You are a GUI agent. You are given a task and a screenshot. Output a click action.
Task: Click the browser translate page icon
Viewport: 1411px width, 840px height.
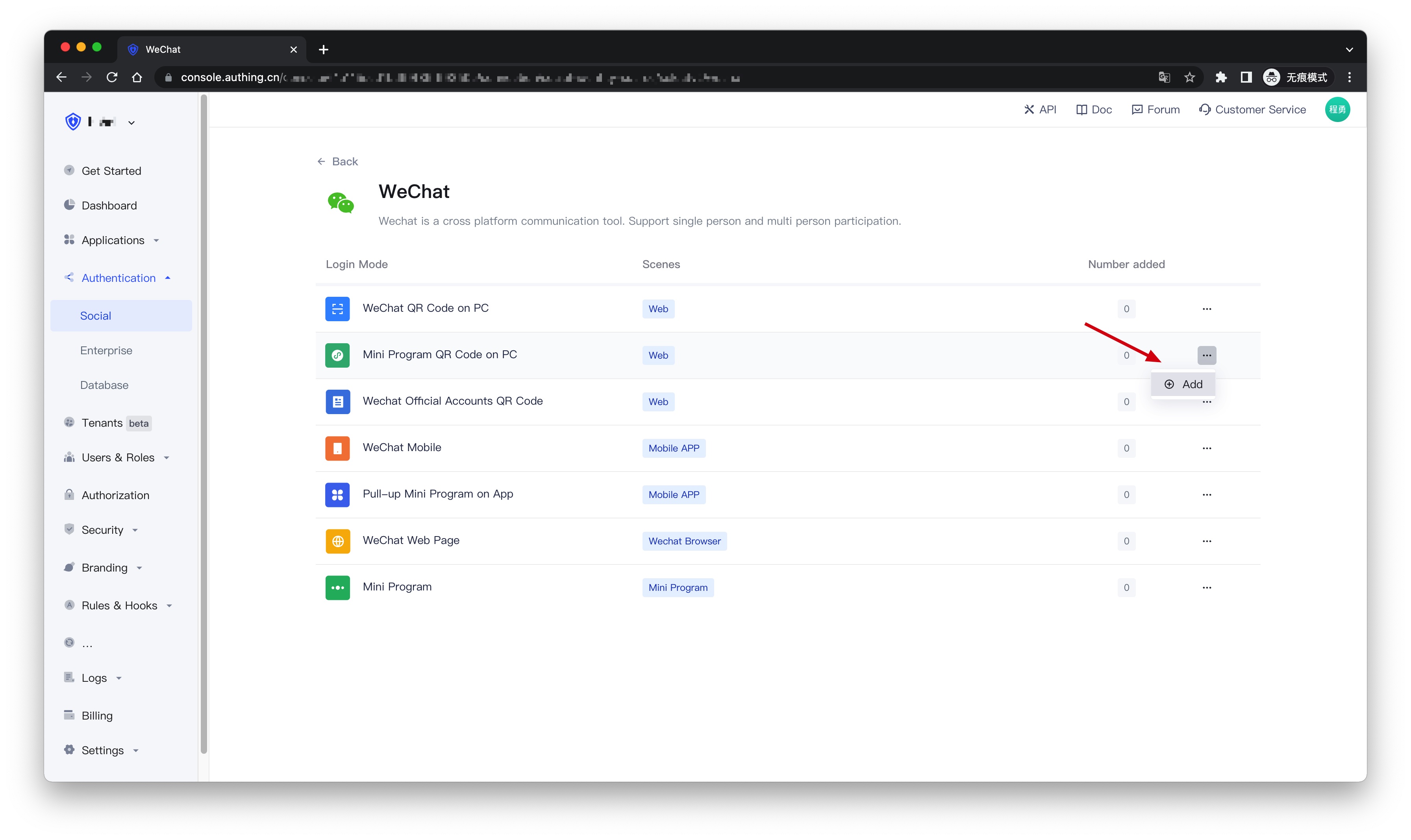point(1164,78)
